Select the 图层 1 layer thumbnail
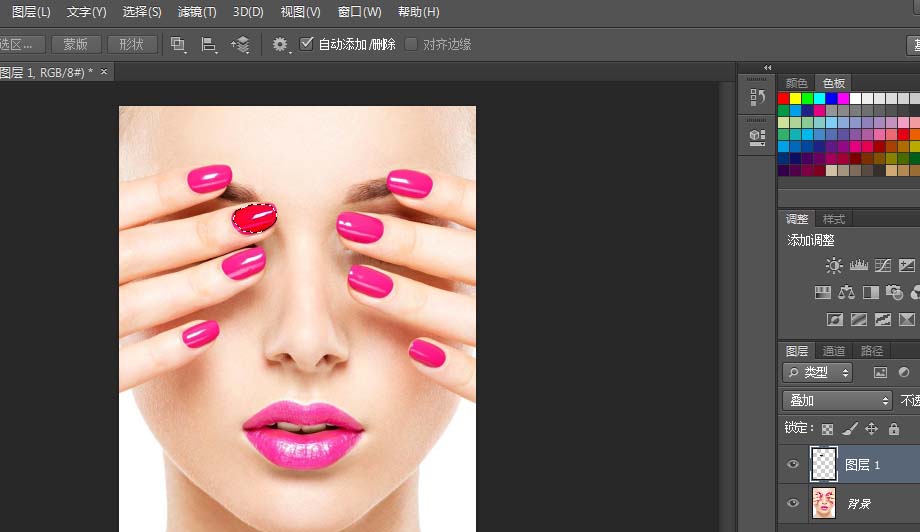 point(824,464)
